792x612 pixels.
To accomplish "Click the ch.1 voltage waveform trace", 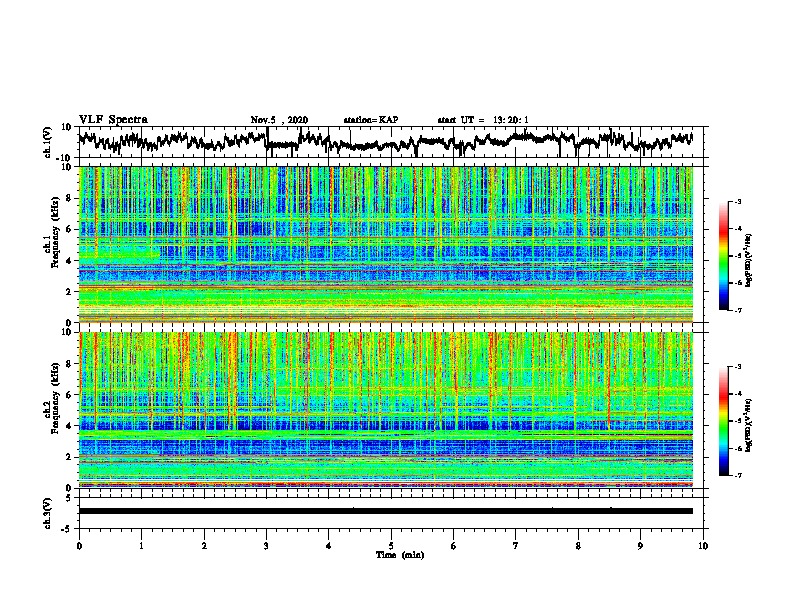I will click(385, 141).
